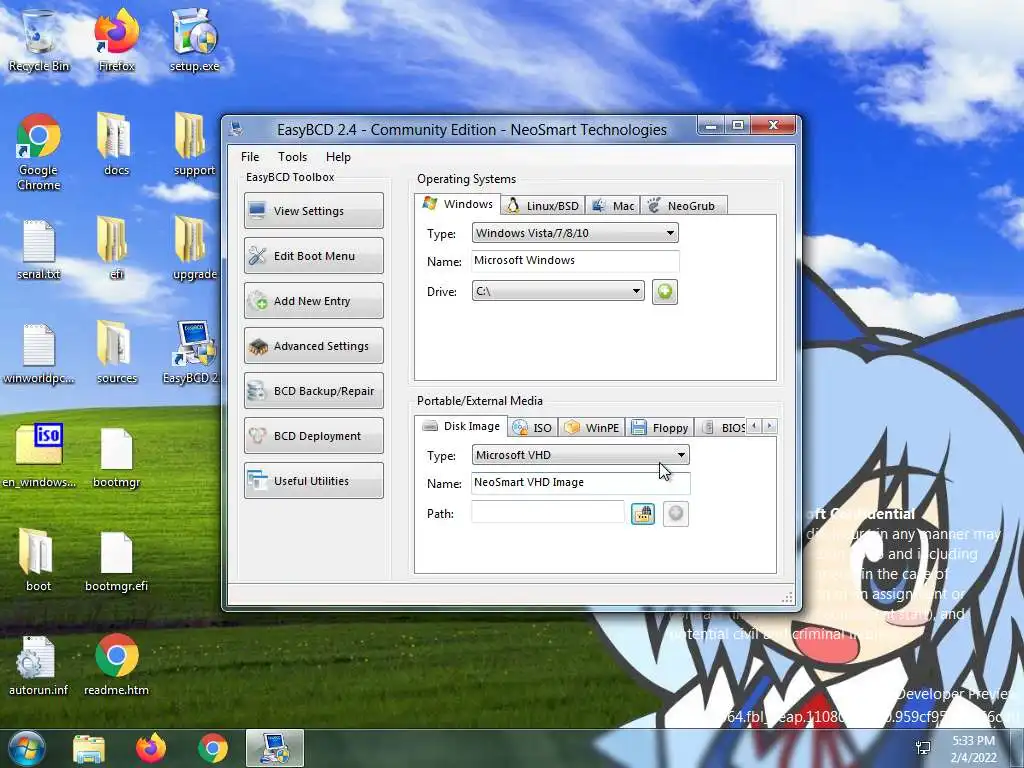
Task: Switch to the ISO tab
Action: click(x=533, y=428)
